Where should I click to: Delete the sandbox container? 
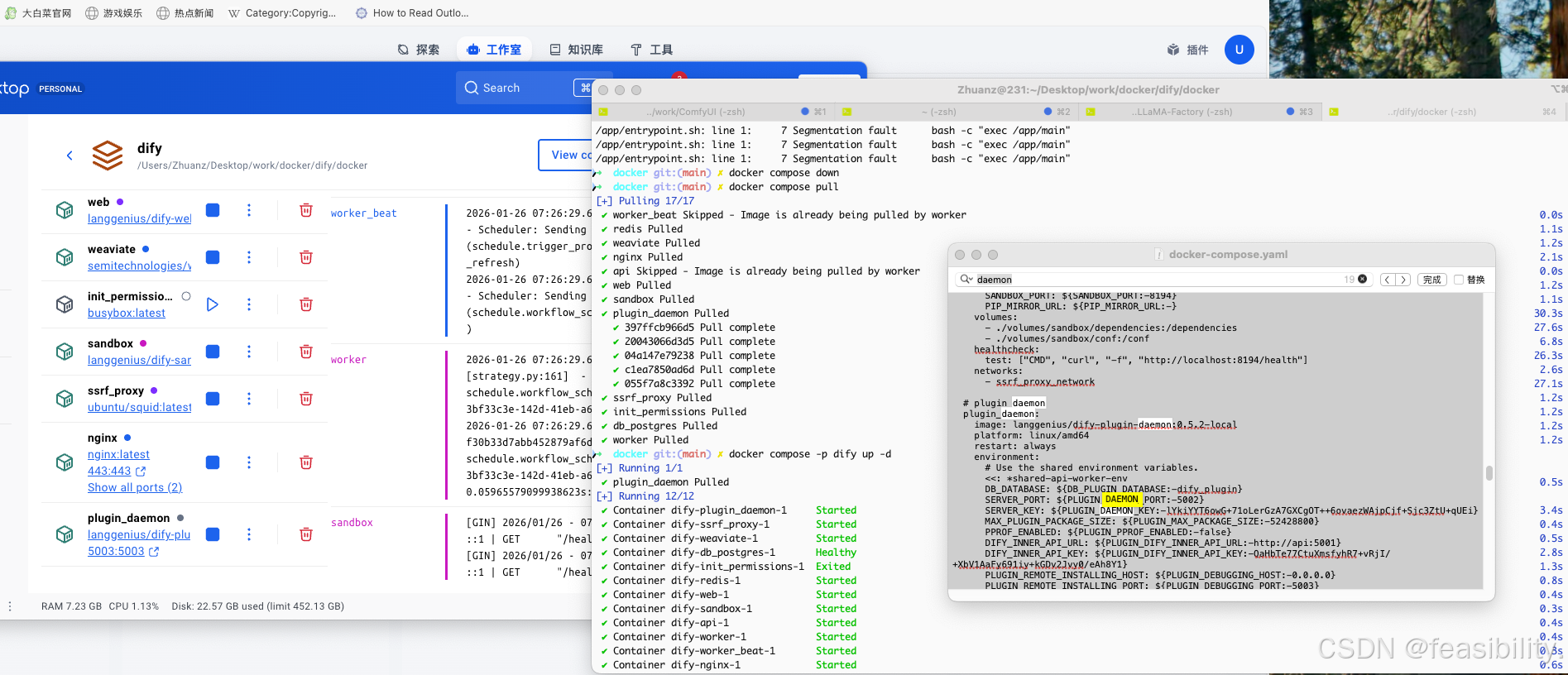pos(306,352)
